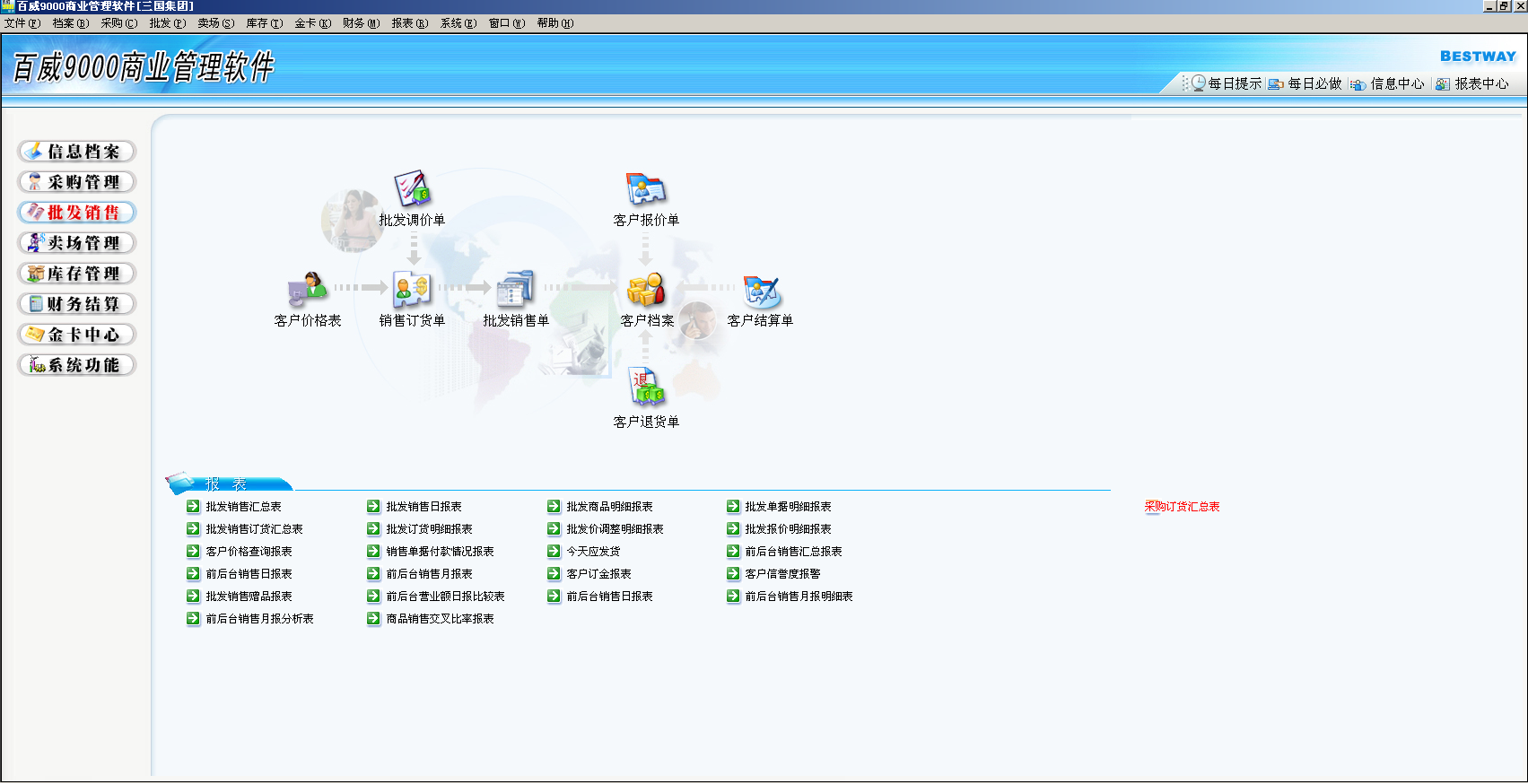Click green arrow beside 批发销售日报表
The image size is (1528, 784).
(373, 506)
